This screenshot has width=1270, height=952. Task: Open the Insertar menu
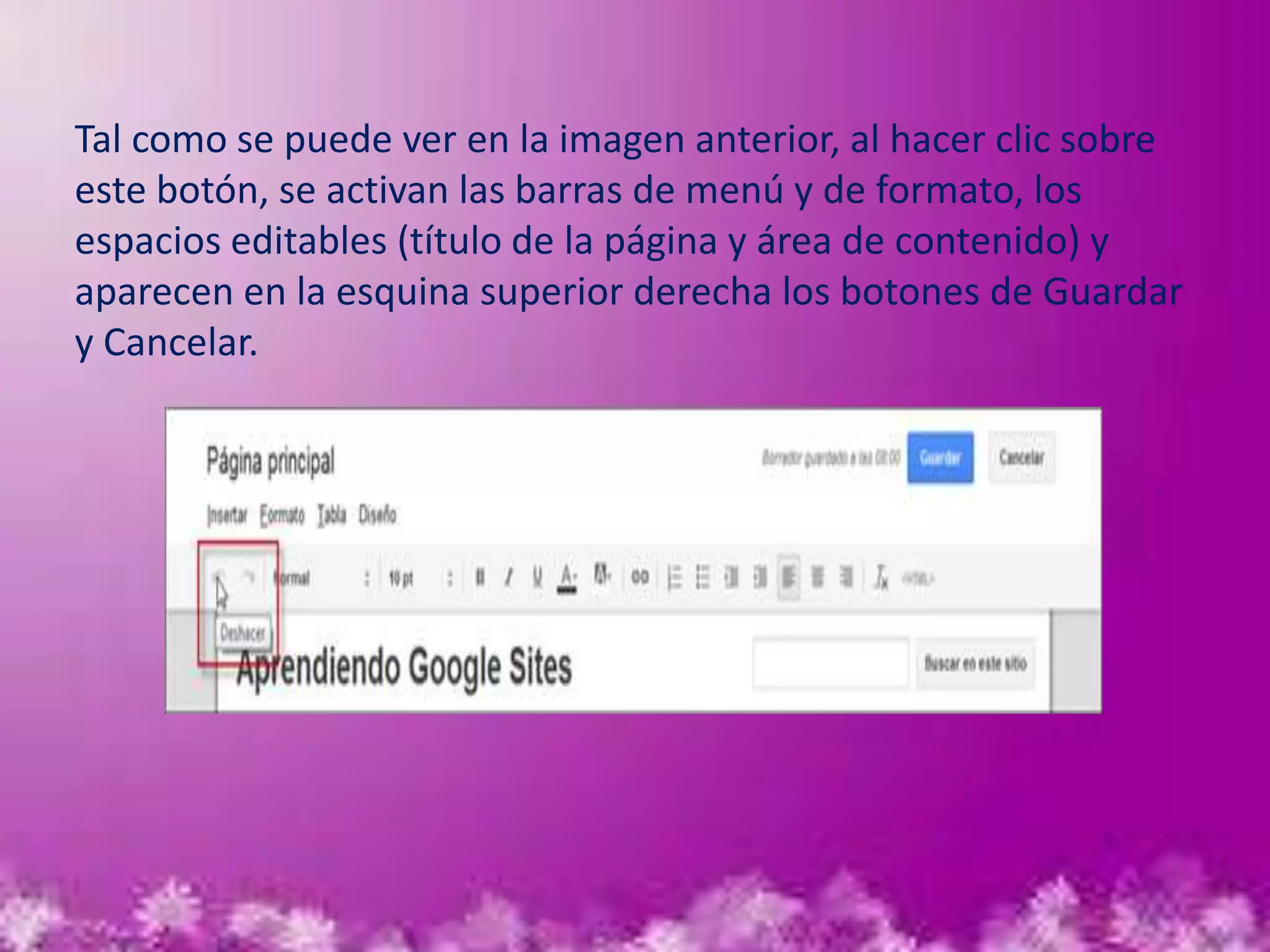tap(227, 515)
